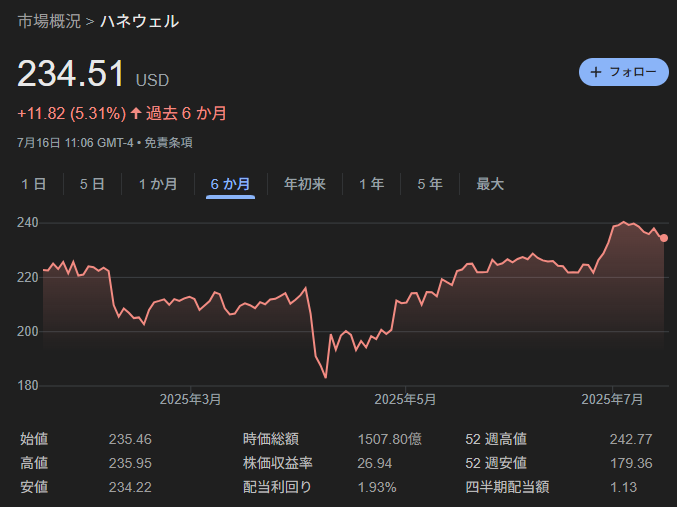Click the 過去 6 か月 period text

[x=186, y=113]
